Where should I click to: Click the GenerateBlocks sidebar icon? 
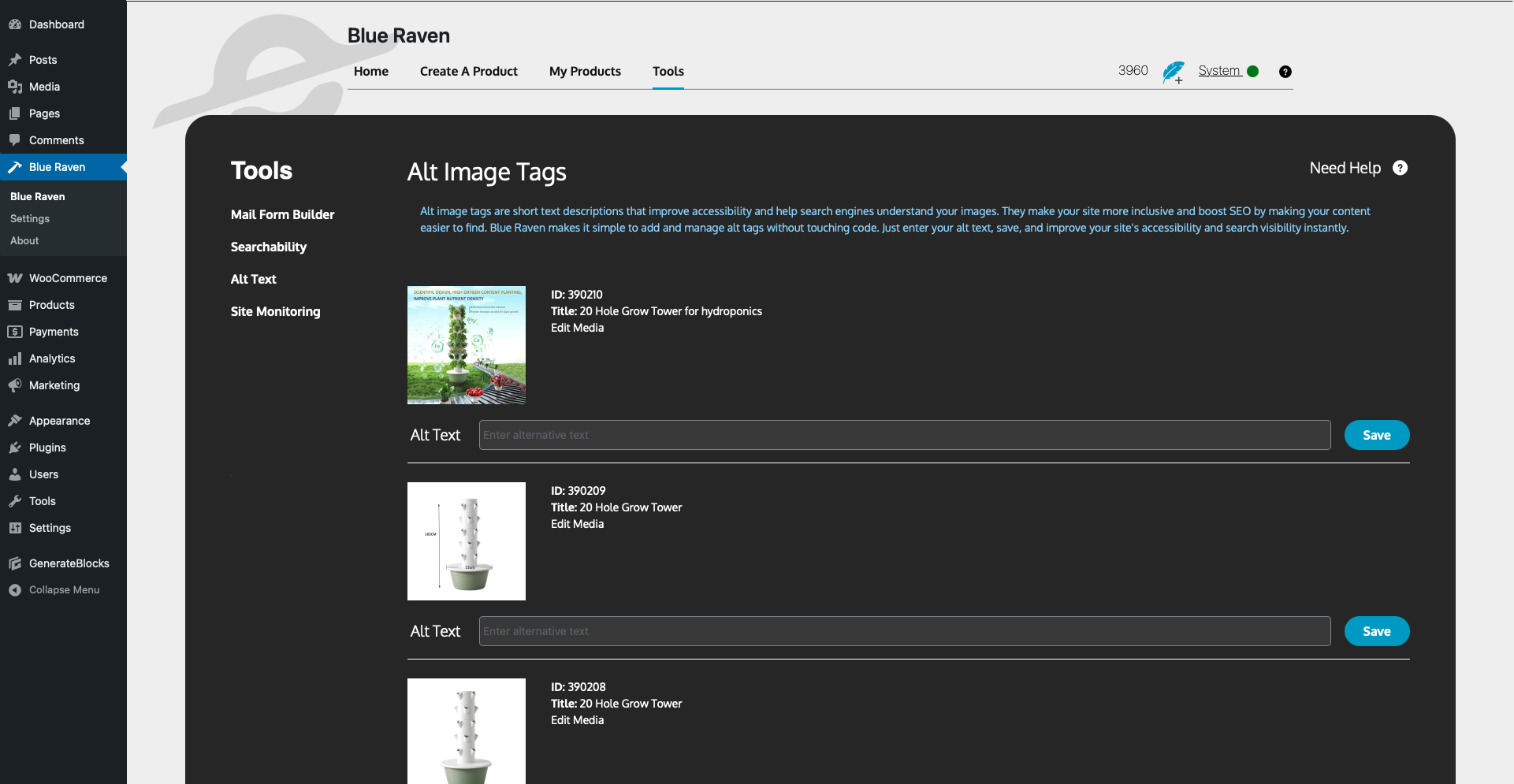pyautogui.click(x=15, y=563)
